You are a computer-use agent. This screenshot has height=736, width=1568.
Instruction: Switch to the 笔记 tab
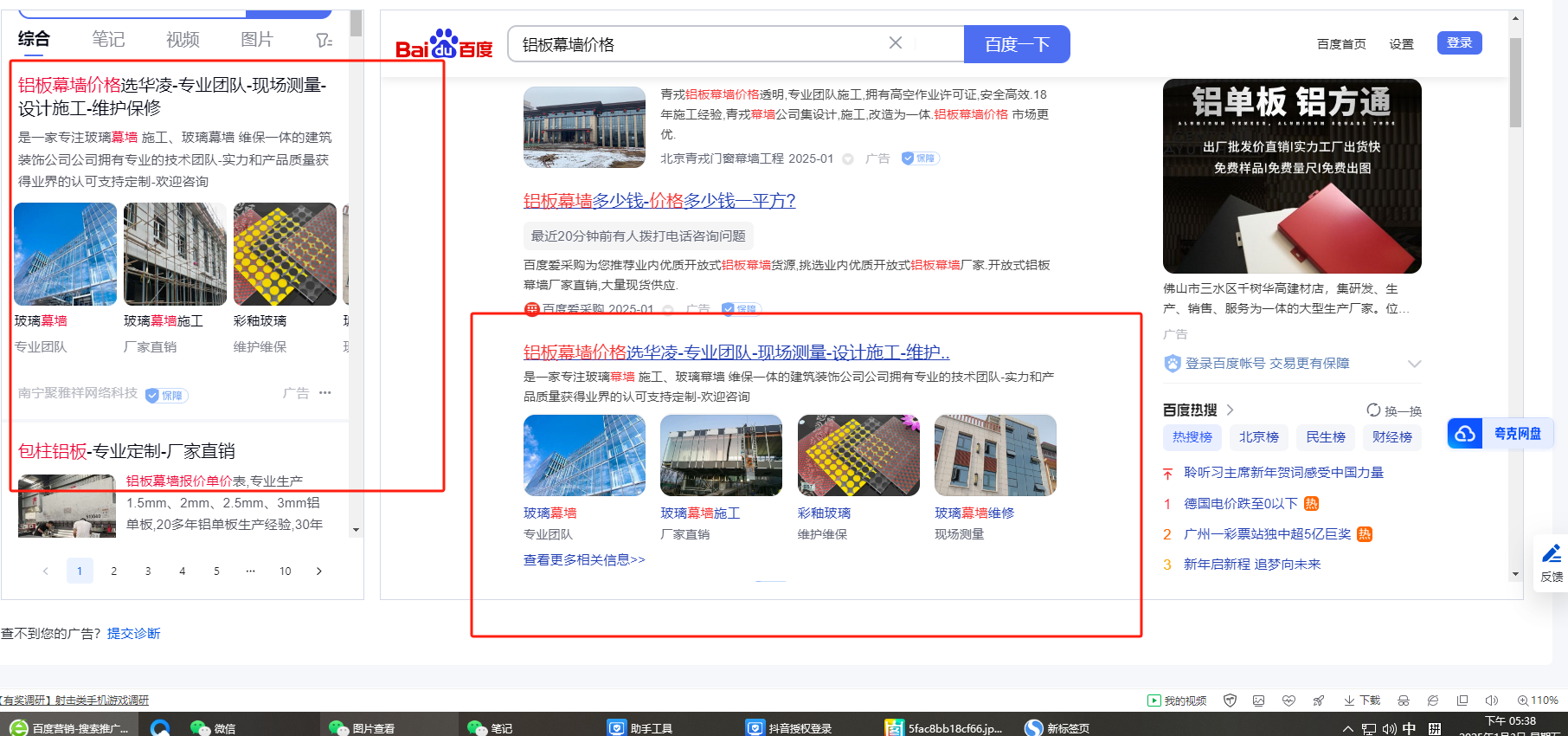point(109,39)
